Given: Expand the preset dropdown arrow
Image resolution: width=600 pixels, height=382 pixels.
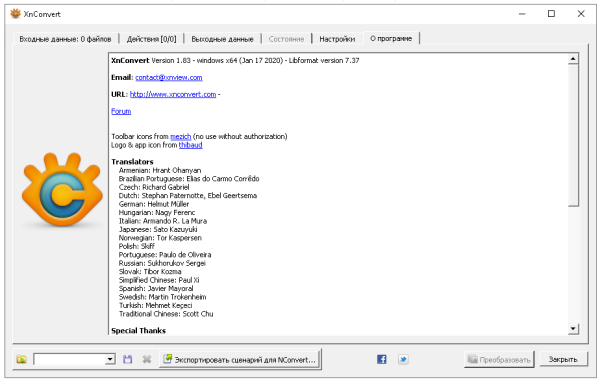Looking at the screenshot, I should coord(110,359).
